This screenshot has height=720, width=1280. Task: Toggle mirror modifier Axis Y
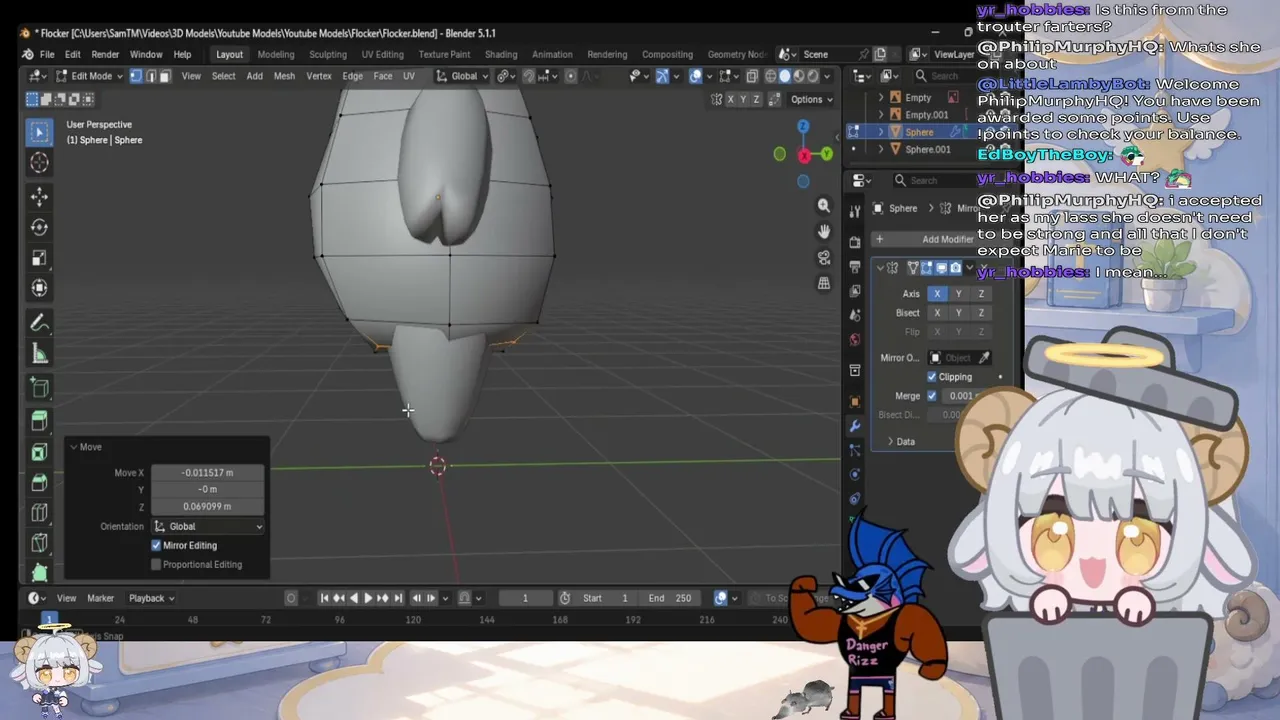tap(958, 294)
